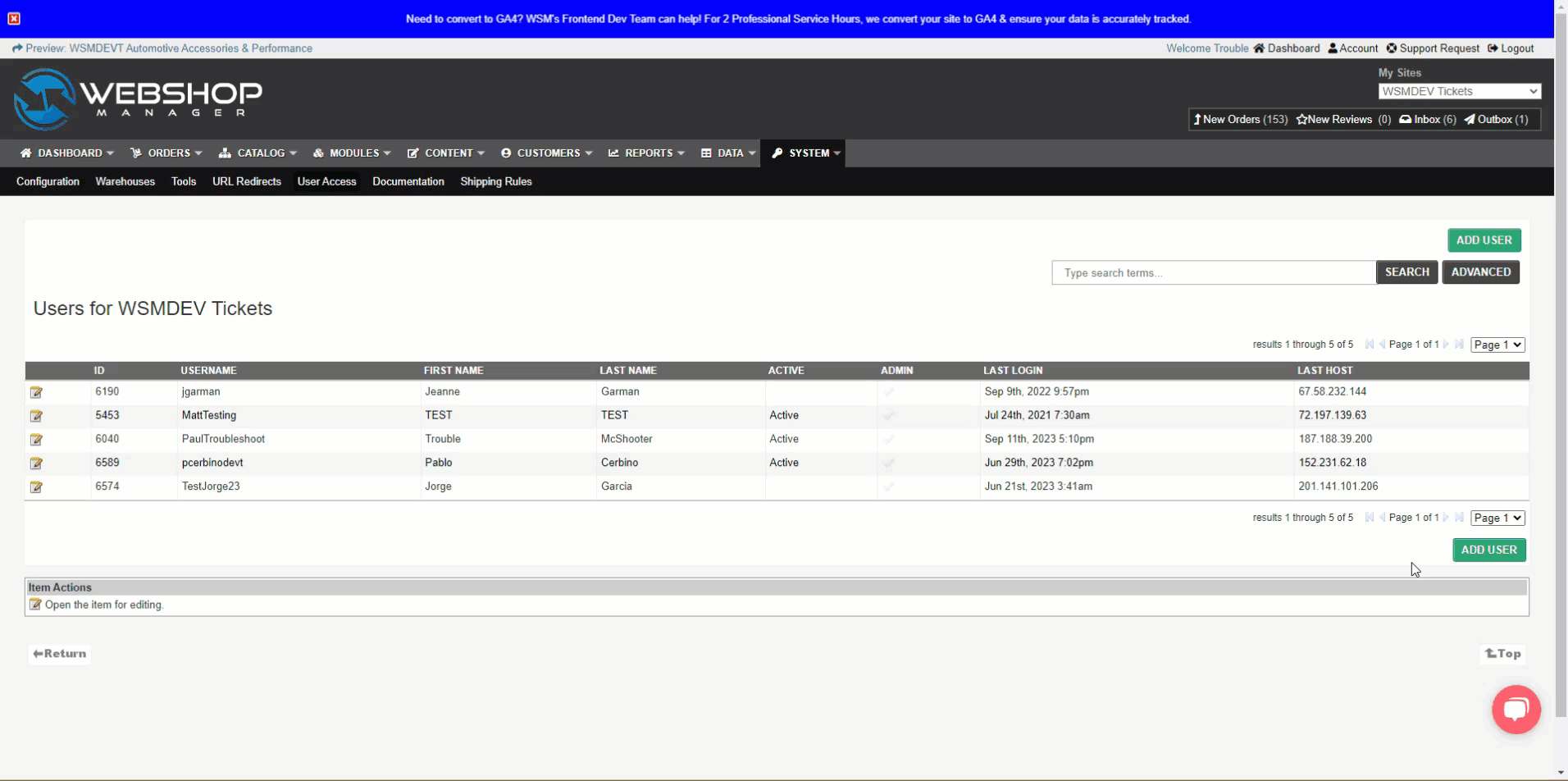Sort by the First Name column
Image resolution: width=1568 pixels, height=781 pixels.
tap(454, 371)
